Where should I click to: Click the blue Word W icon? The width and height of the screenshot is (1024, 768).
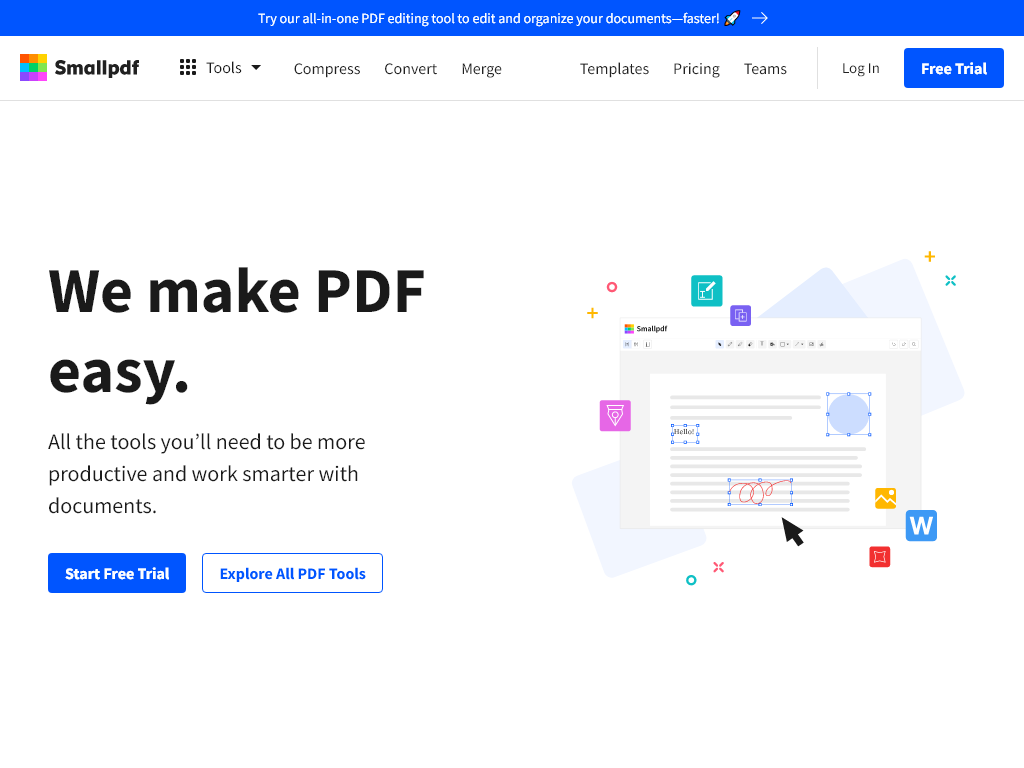[921, 526]
